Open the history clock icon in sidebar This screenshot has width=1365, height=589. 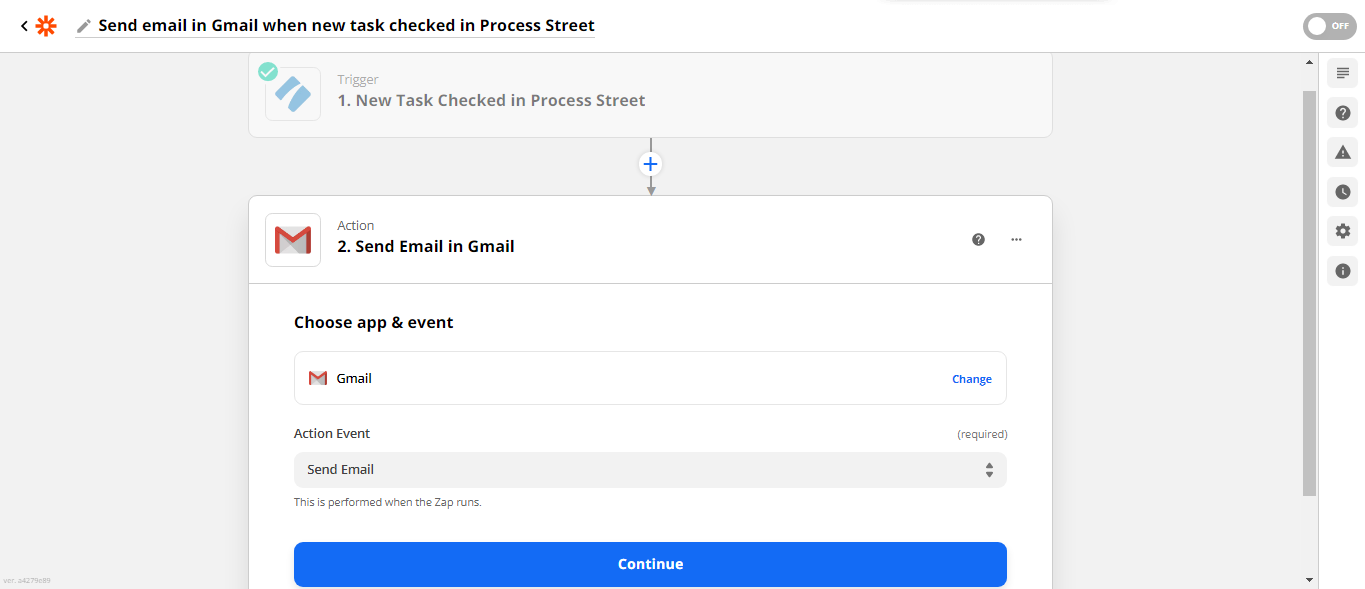click(1342, 192)
